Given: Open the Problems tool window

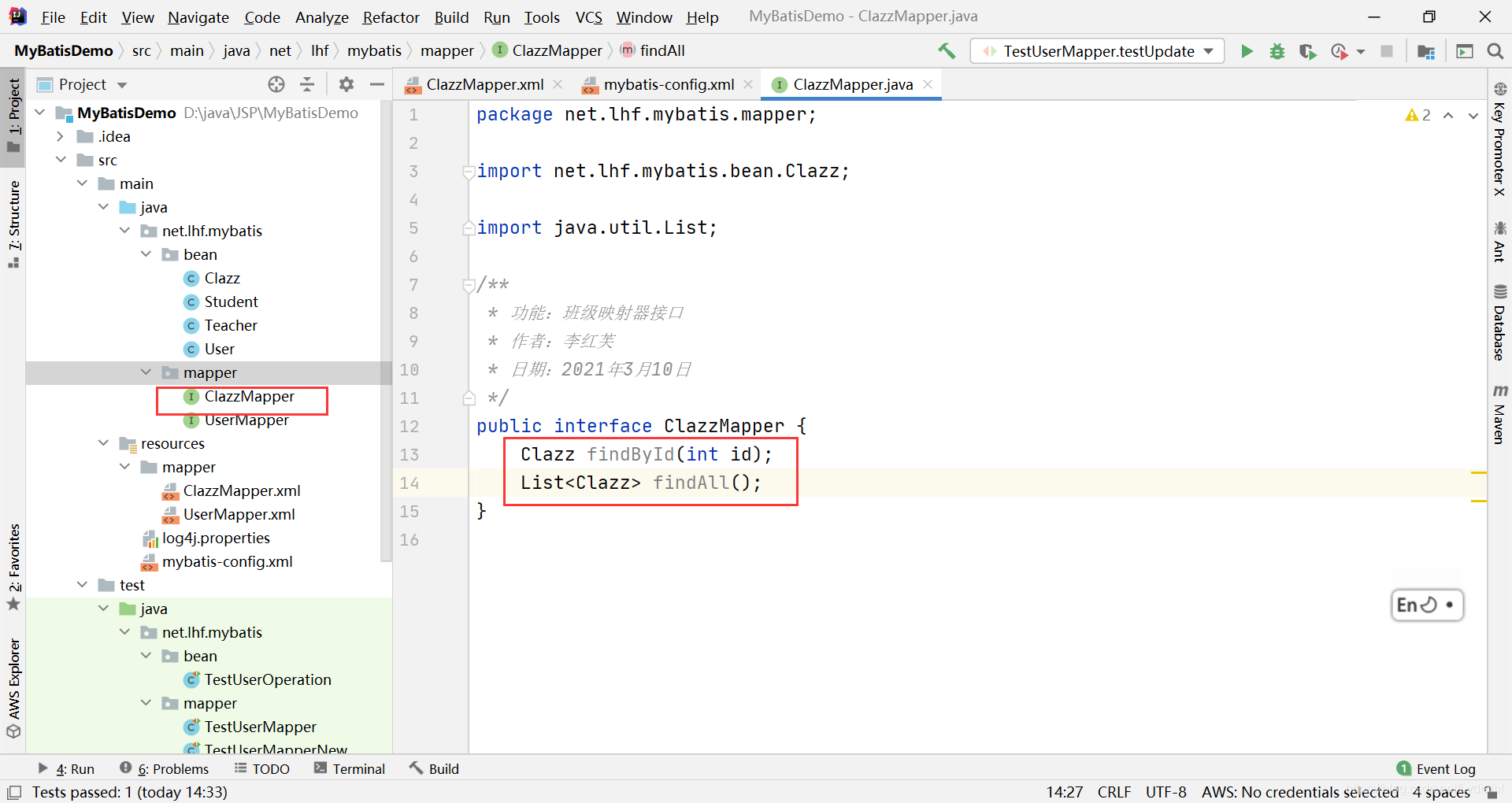Looking at the screenshot, I should [x=165, y=768].
